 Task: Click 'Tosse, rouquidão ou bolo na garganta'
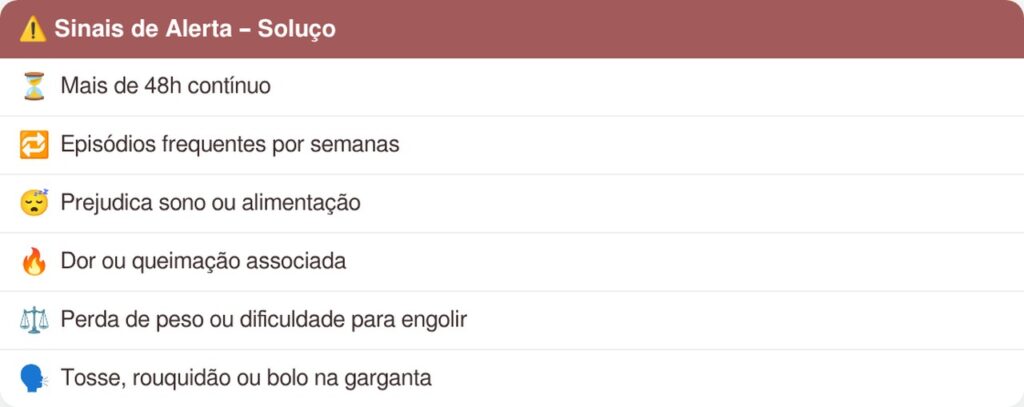coord(246,379)
